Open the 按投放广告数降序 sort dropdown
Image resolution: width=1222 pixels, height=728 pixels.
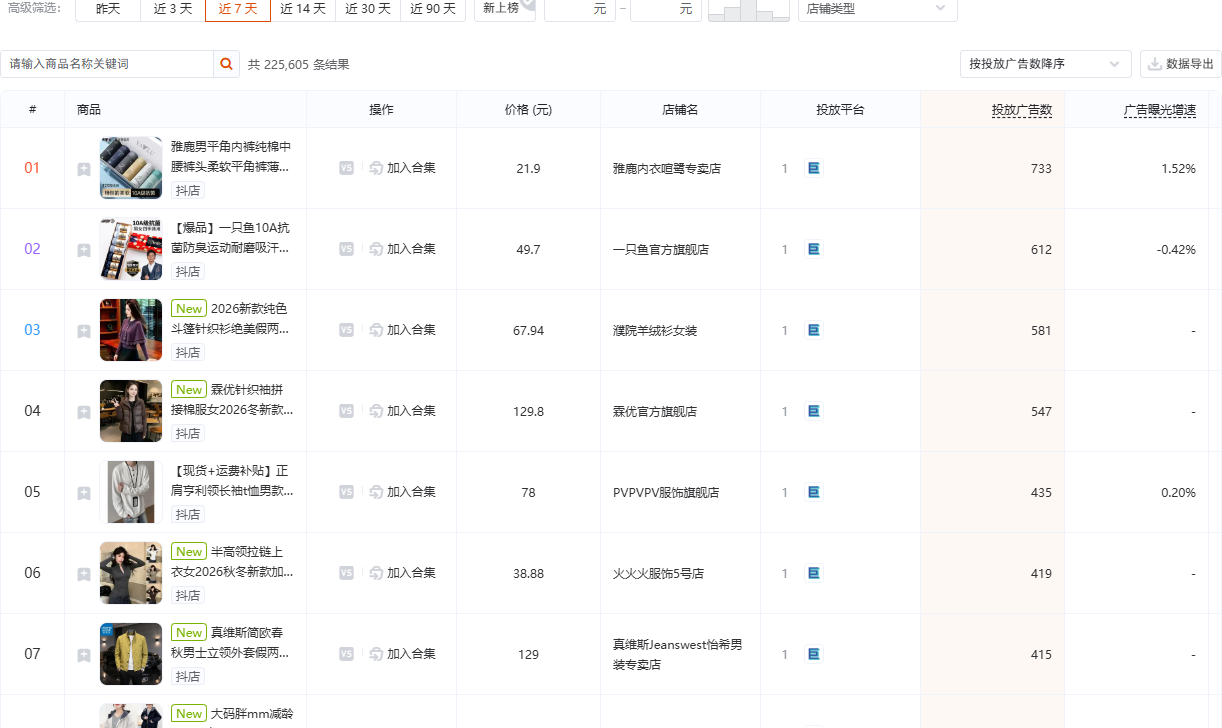pos(1045,64)
